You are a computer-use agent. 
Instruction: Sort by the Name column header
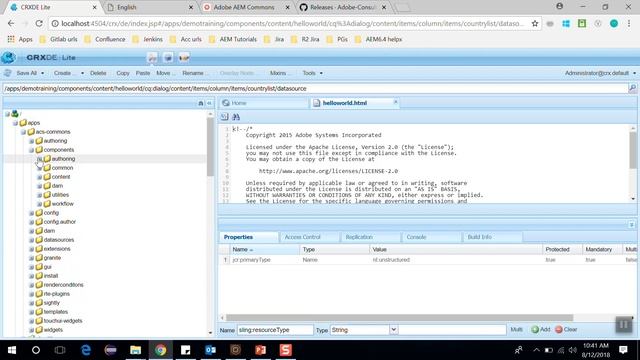pyautogui.click(x=265, y=249)
